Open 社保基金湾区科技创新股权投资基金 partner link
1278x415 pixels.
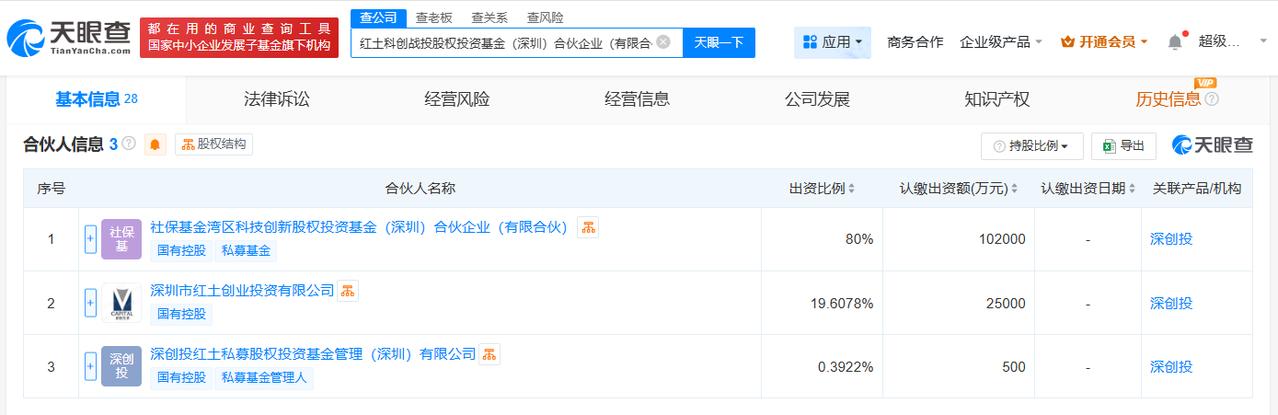359,227
